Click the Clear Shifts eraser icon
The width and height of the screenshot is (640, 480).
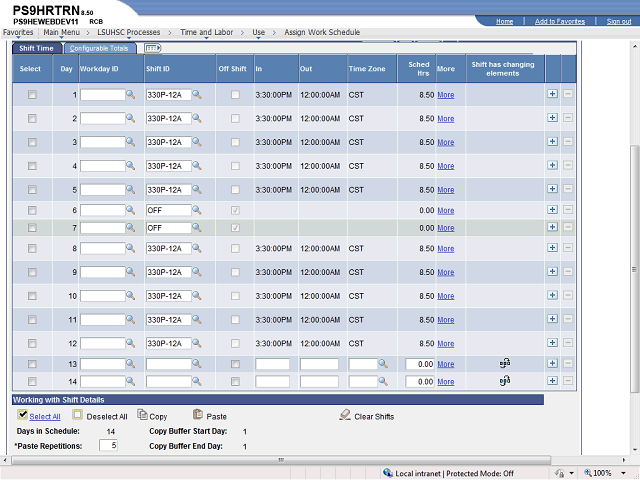pos(345,415)
